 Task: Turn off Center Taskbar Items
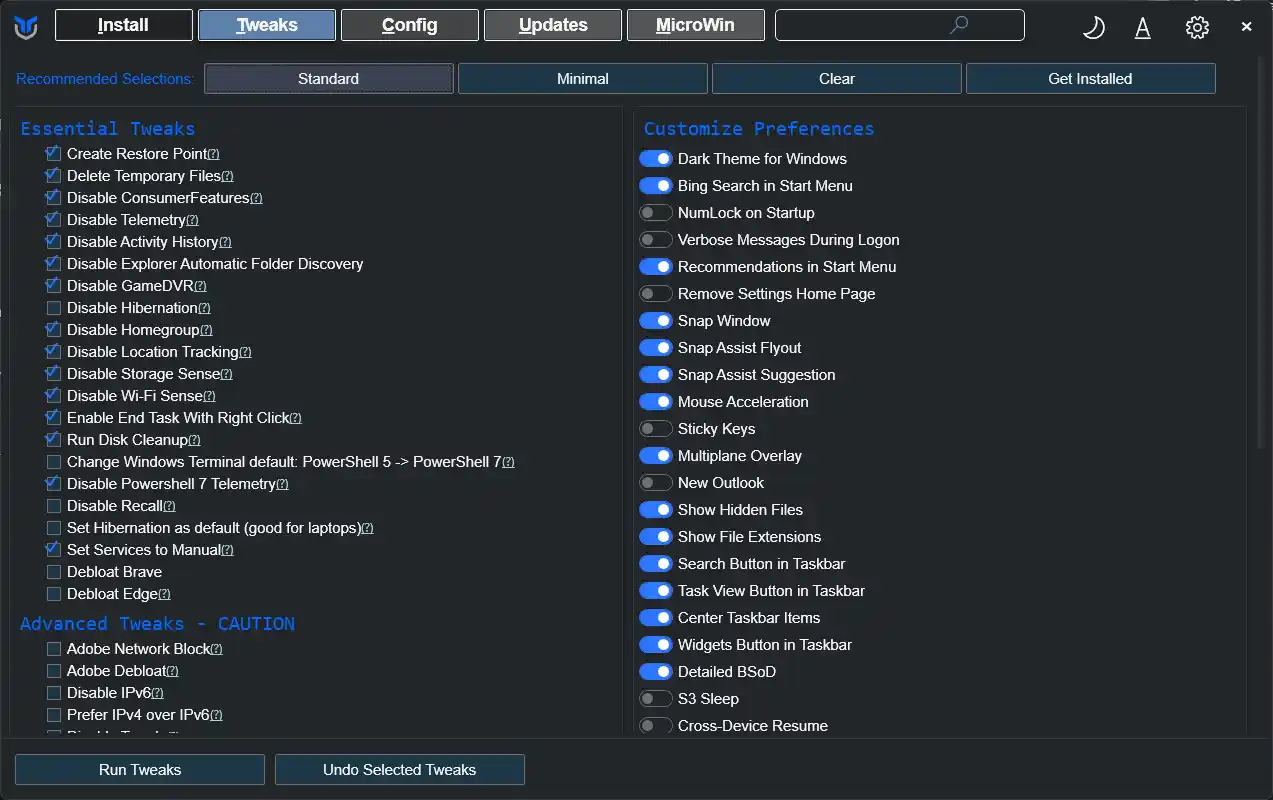click(656, 618)
